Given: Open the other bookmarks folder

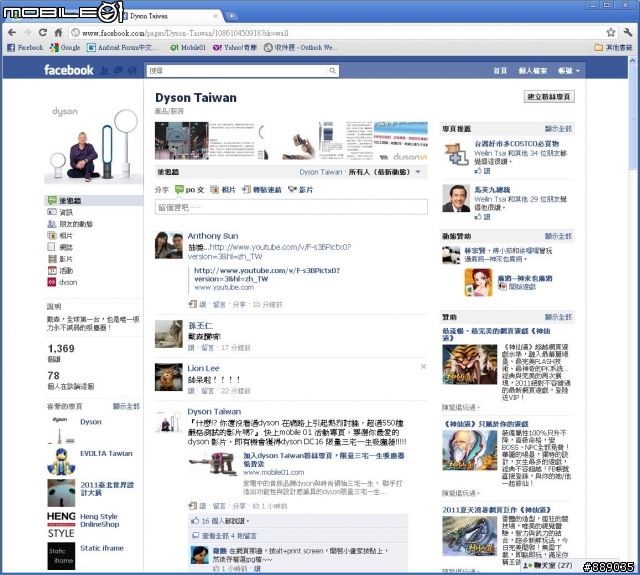Looking at the screenshot, I should click(613, 47).
